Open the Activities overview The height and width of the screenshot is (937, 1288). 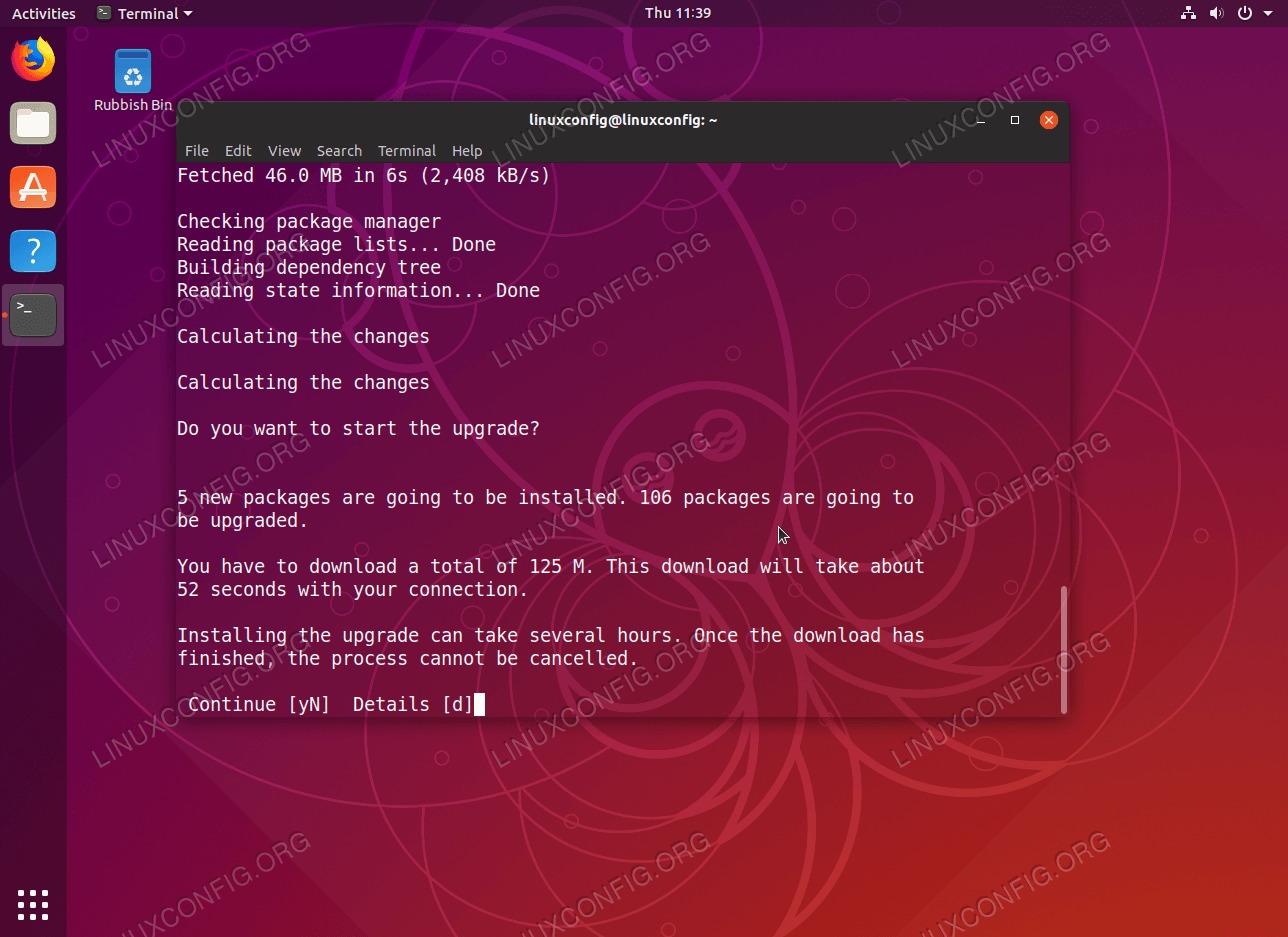pos(43,13)
